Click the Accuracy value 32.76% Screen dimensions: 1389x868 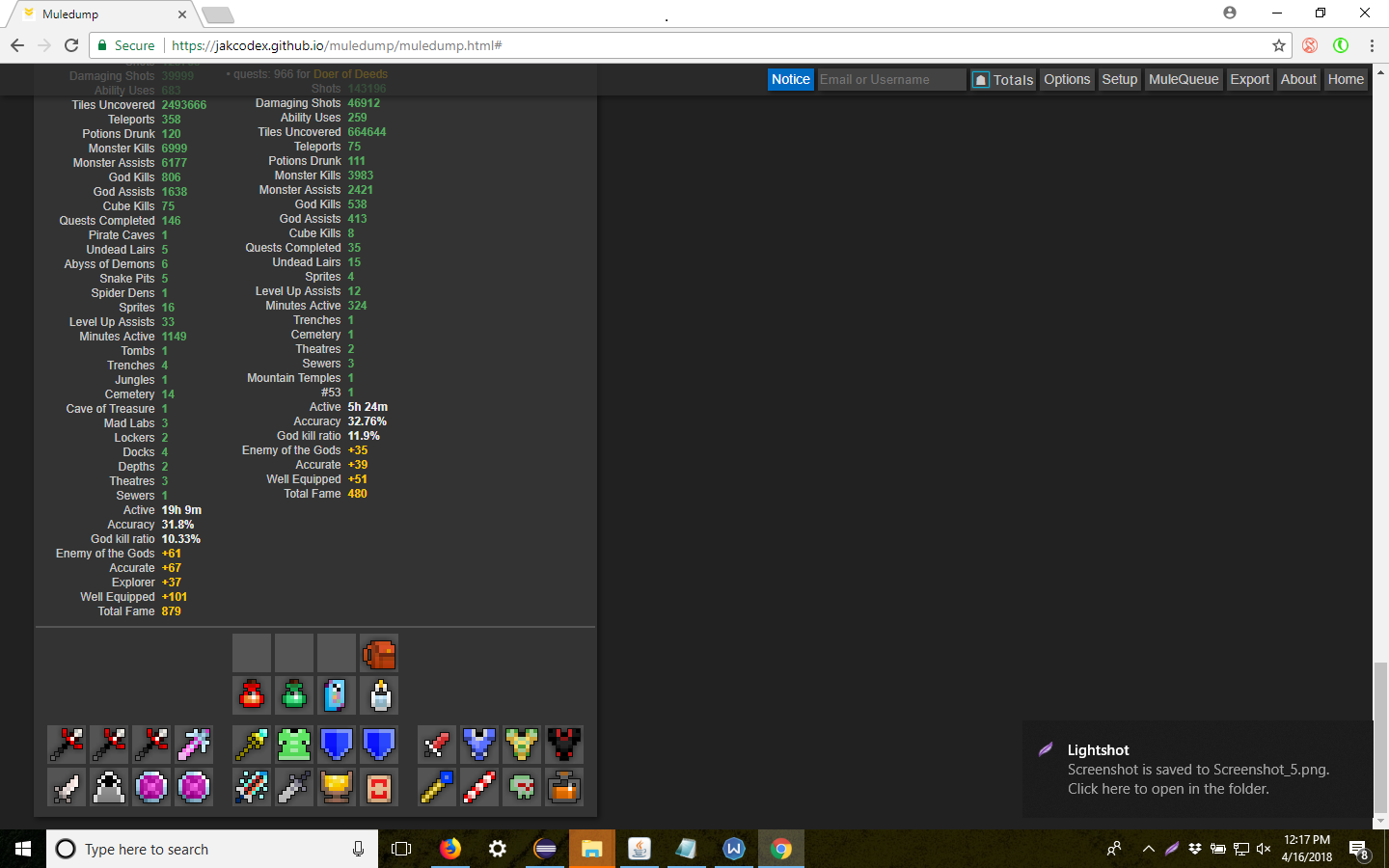[x=367, y=421]
